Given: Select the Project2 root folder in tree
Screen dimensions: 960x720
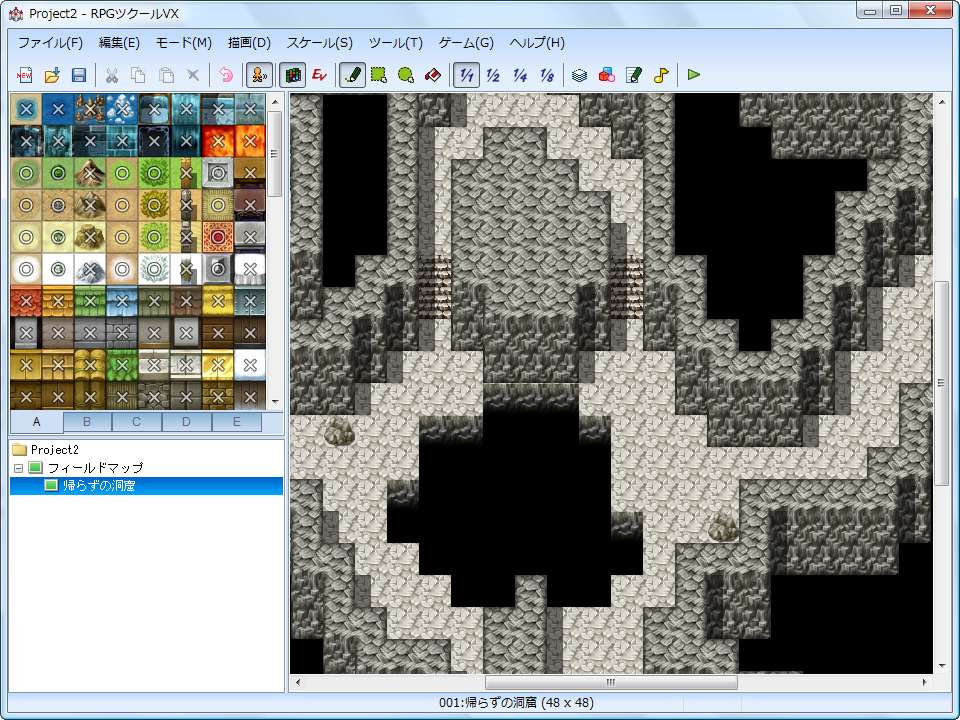Looking at the screenshot, I should point(54,450).
